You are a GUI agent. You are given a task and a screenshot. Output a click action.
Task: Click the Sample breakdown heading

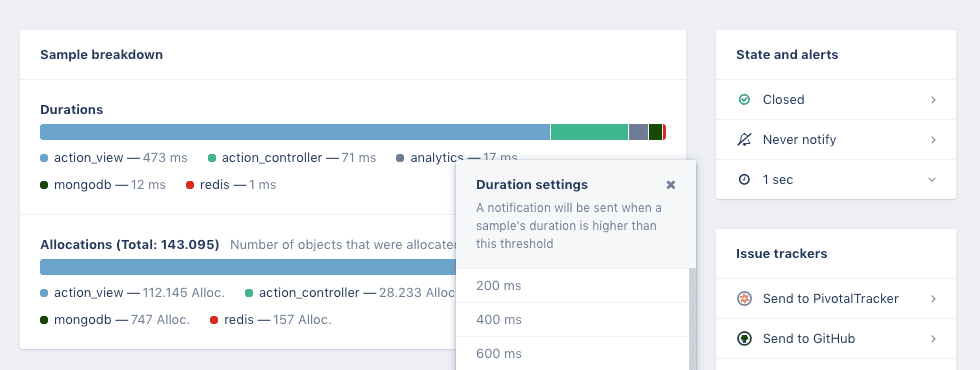click(101, 54)
